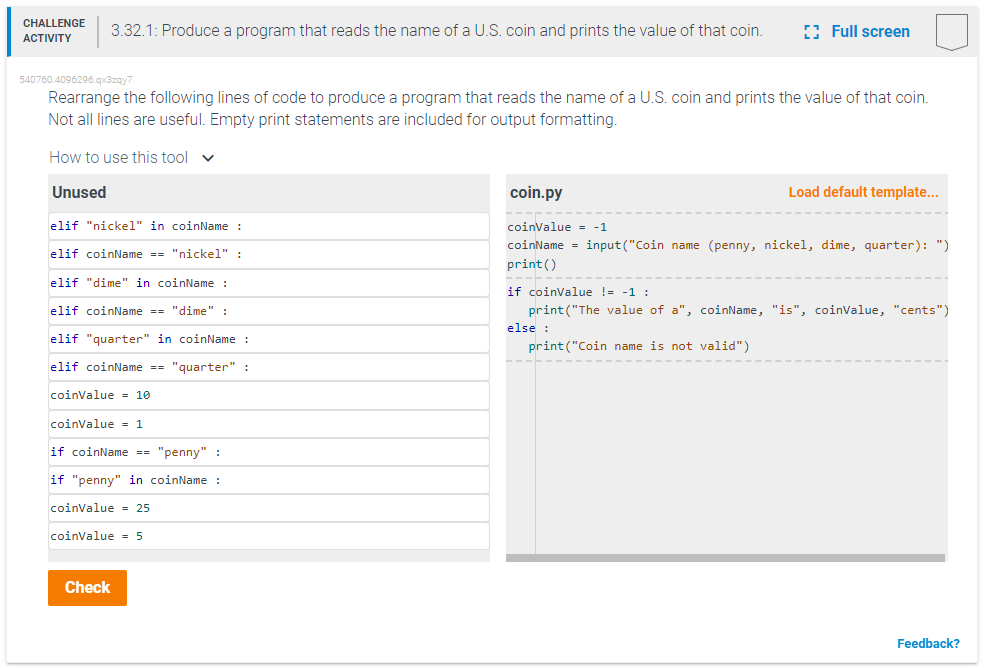Open the Load default template link
The width and height of the screenshot is (989, 668).
[863, 191]
